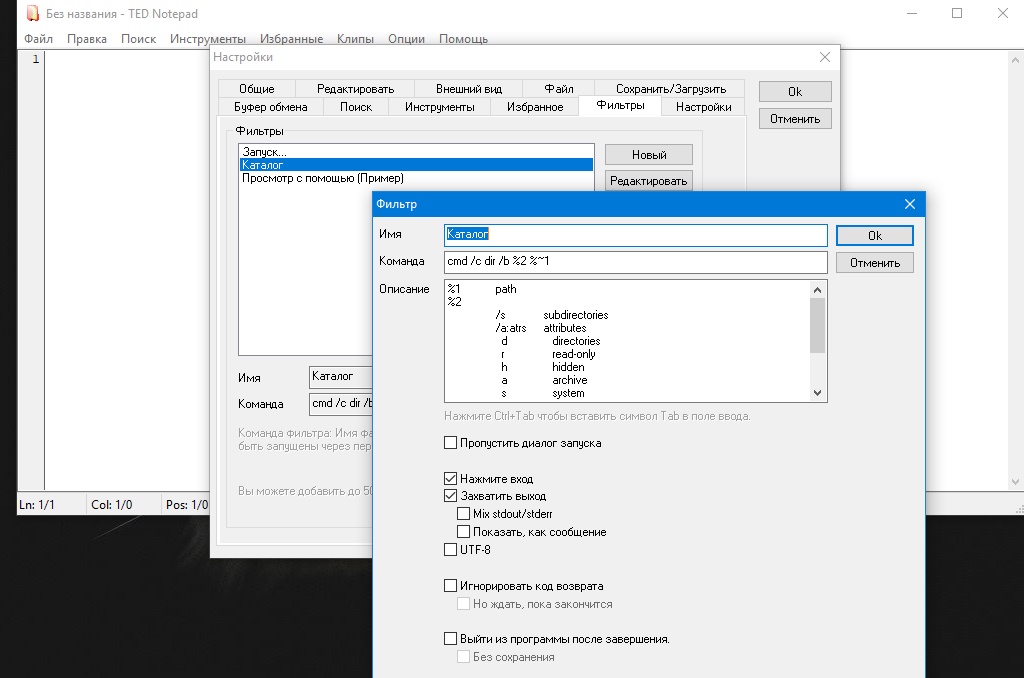Image resolution: width=1024 pixels, height=678 pixels.
Task: Click the Описание scrollbar down arrow
Action: click(x=818, y=393)
